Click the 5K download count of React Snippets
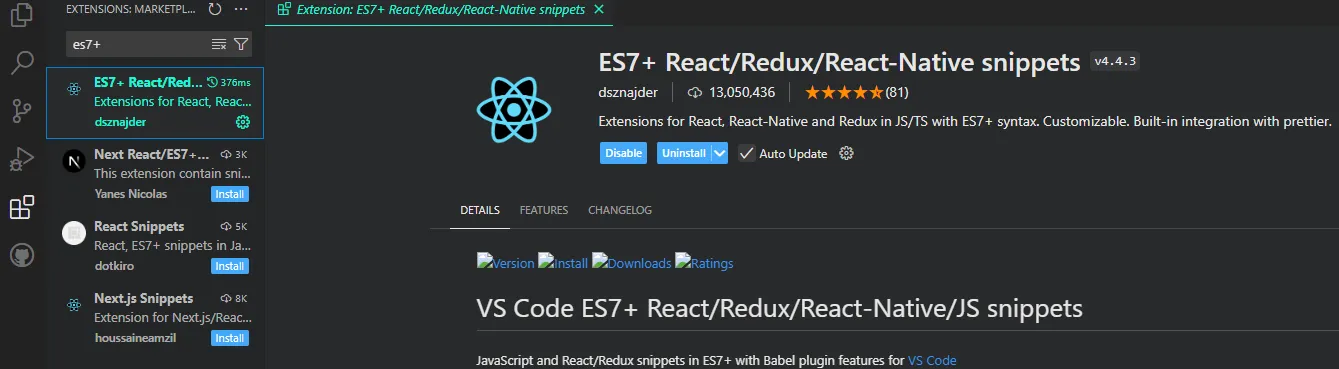Screen dimensions: 1339x369 point(241,226)
